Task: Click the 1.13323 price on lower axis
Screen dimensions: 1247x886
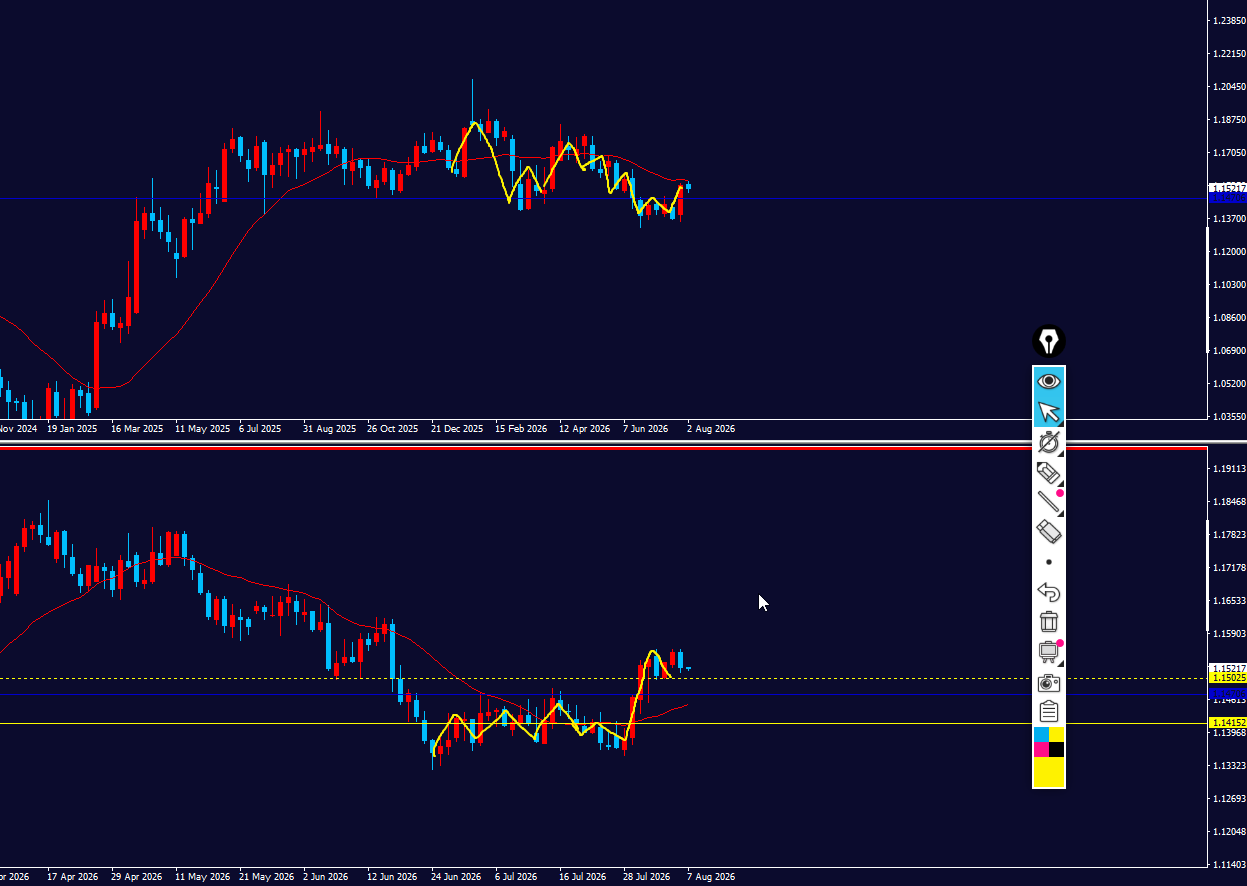Action: click(x=1228, y=766)
